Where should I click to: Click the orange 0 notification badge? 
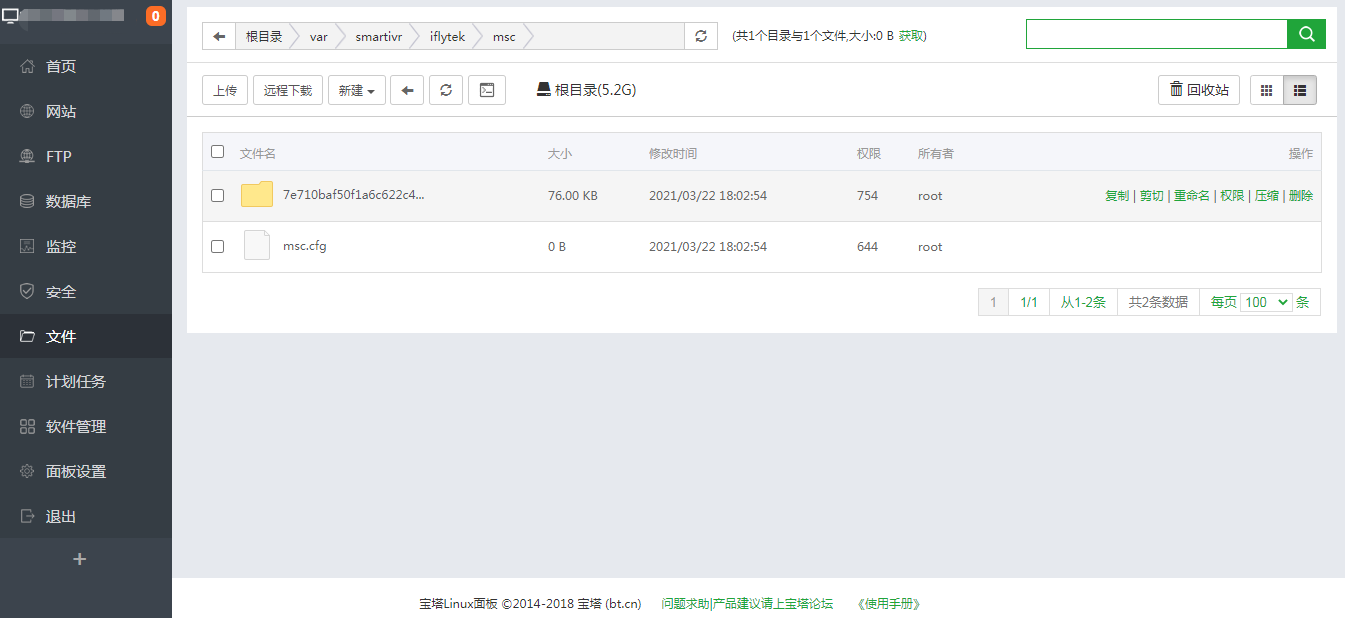[156, 16]
